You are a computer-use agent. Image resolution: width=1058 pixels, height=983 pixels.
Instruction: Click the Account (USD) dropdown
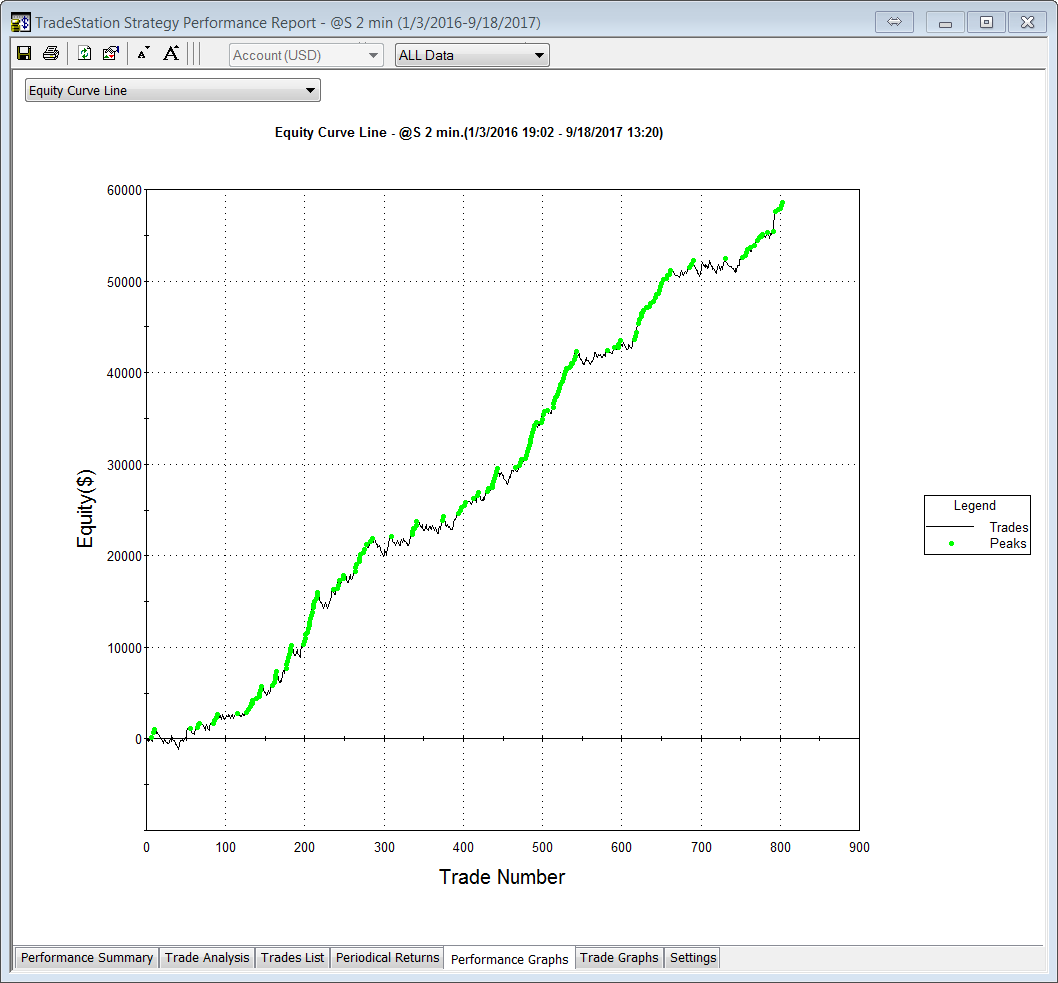pyautogui.click(x=306, y=55)
